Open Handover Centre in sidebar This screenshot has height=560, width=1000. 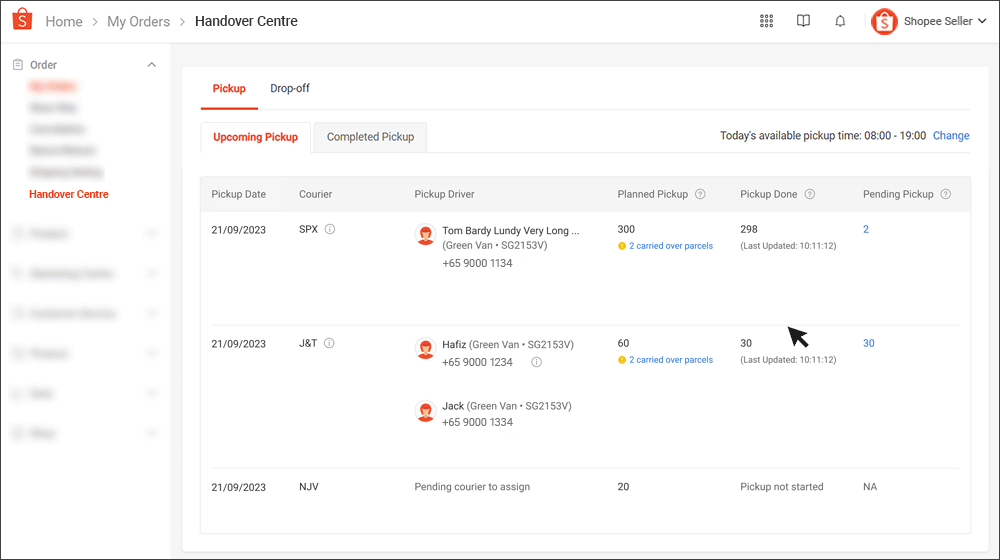(69, 194)
